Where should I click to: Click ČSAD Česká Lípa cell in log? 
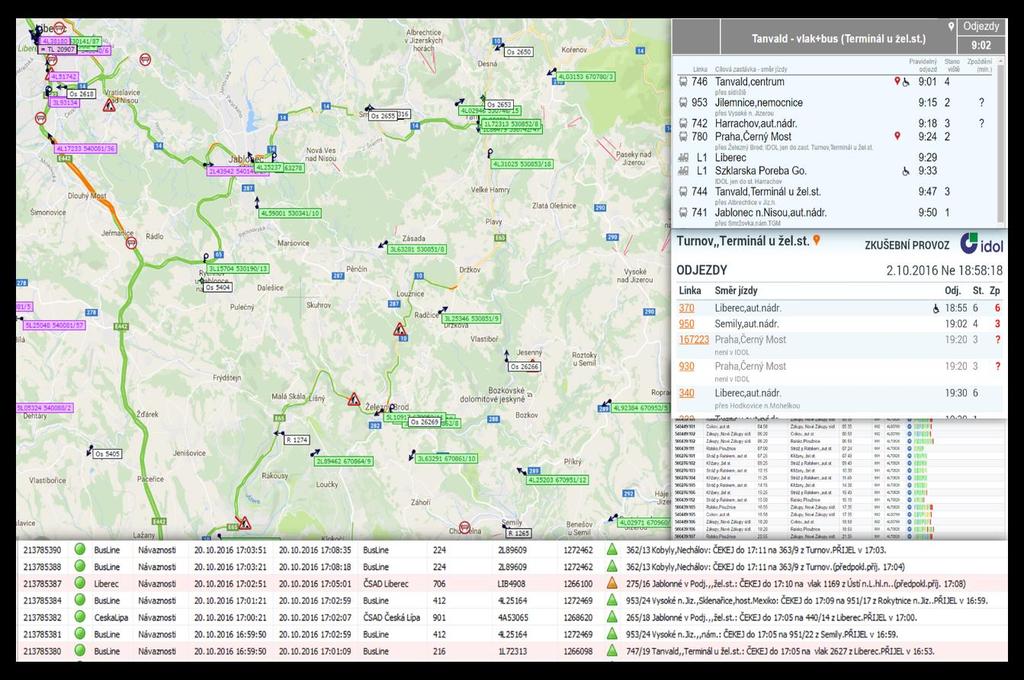[x=390, y=617]
